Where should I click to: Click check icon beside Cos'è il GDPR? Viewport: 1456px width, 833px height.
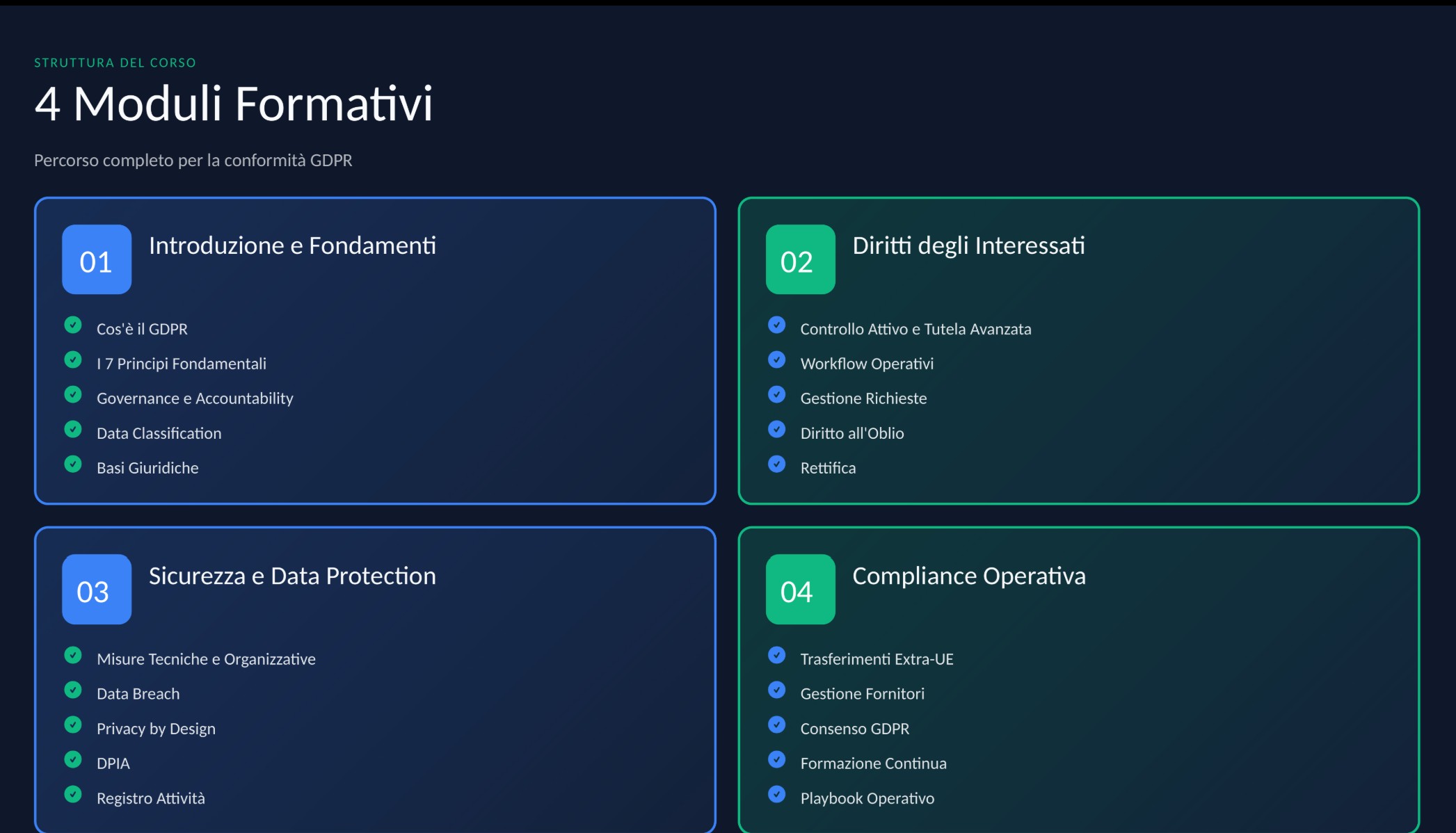[73, 325]
